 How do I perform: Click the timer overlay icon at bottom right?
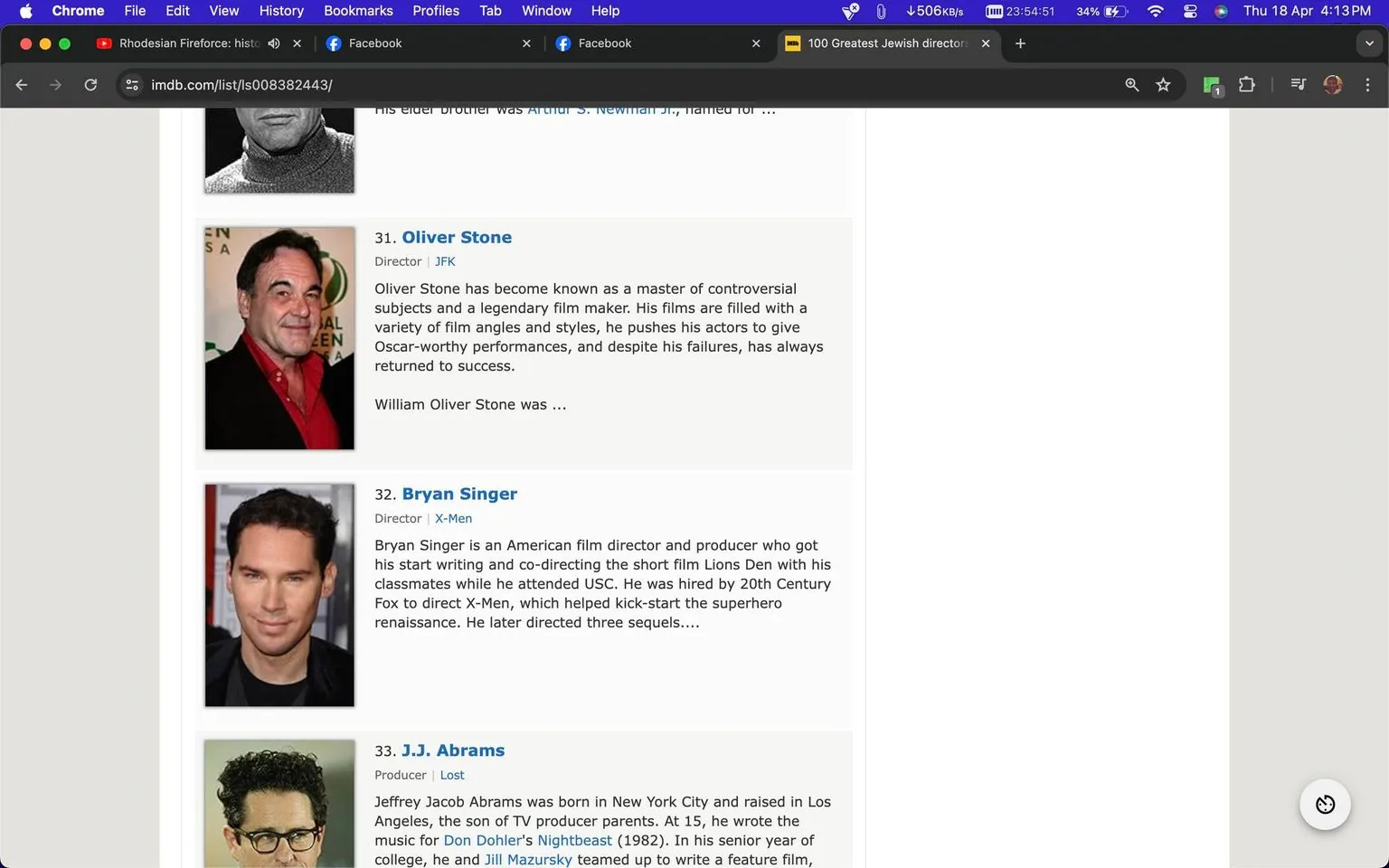pyautogui.click(x=1324, y=804)
